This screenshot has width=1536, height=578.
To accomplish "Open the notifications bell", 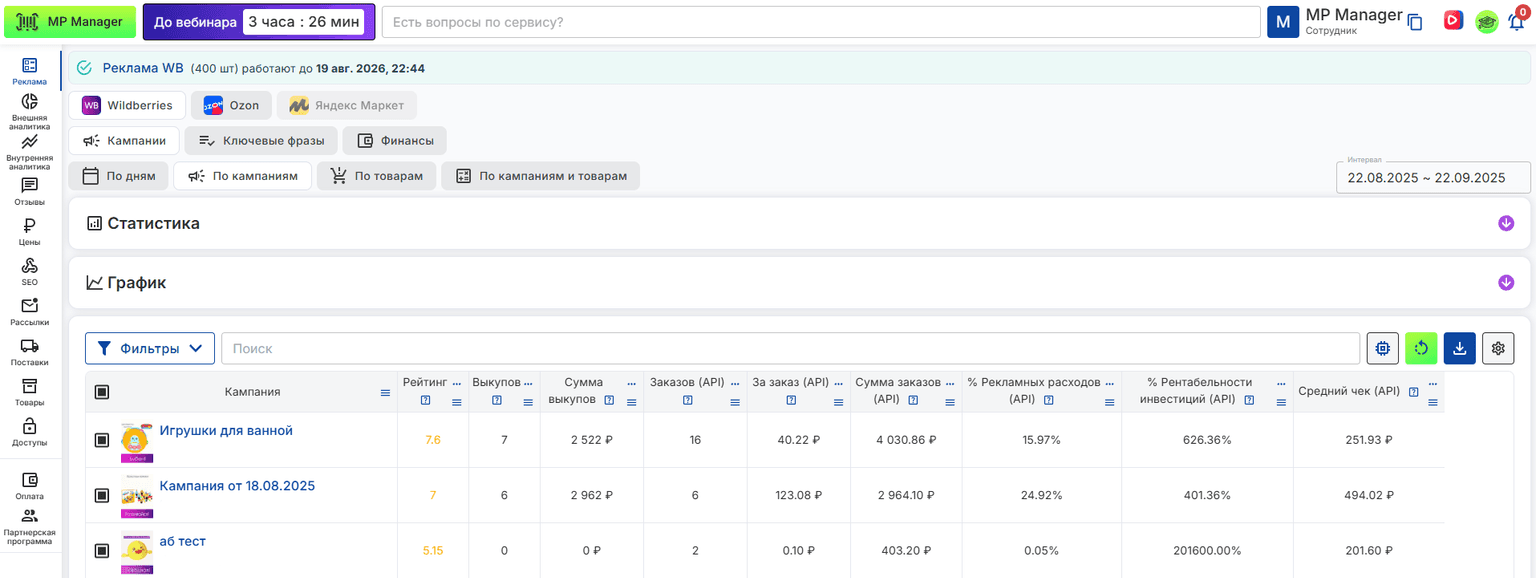I will [x=1516, y=21].
